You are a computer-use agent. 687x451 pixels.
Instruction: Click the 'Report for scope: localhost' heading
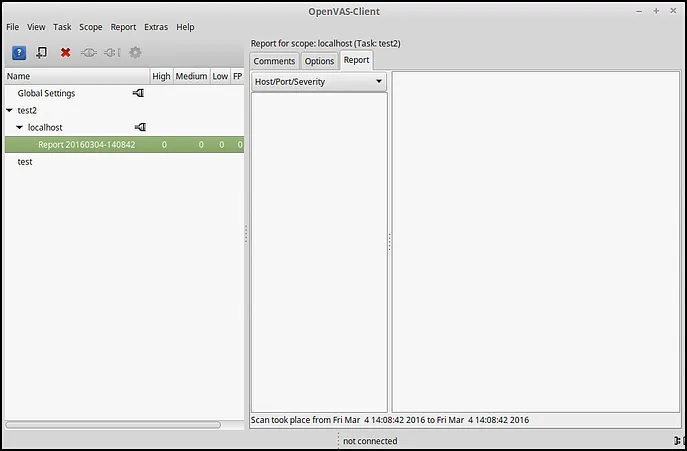point(326,43)
